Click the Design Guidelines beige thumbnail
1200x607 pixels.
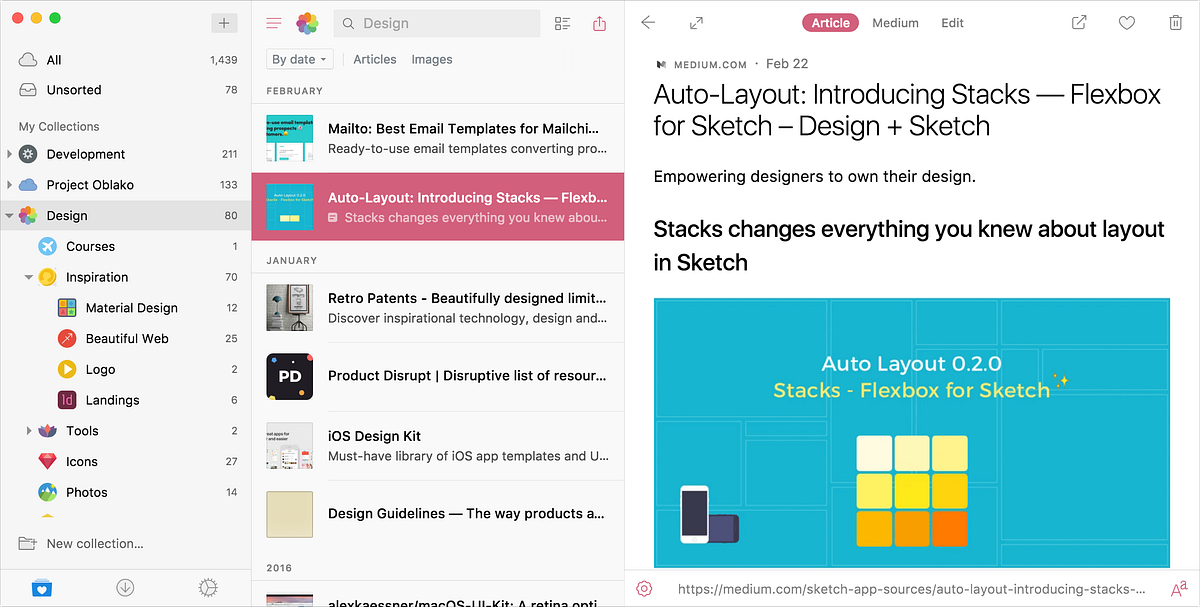290,514
